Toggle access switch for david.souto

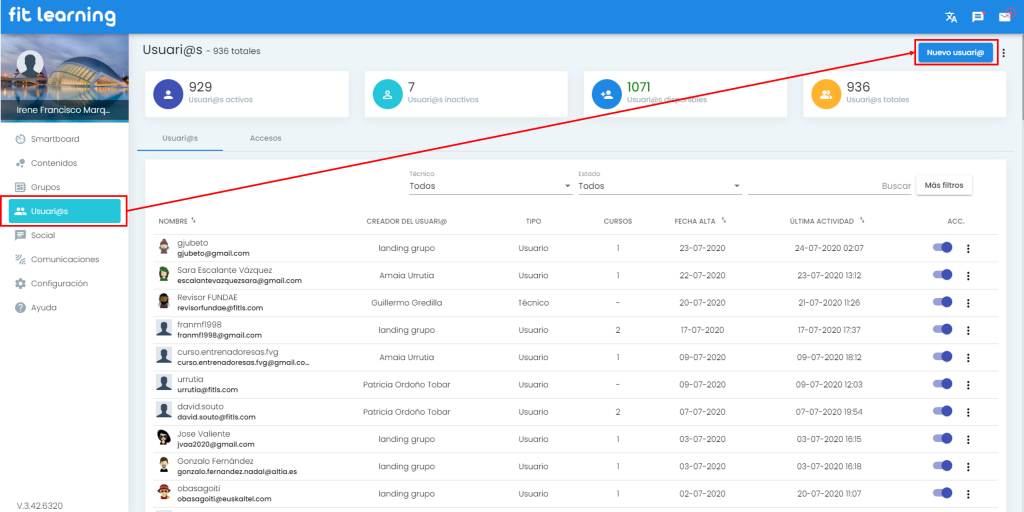click(942, 411)
